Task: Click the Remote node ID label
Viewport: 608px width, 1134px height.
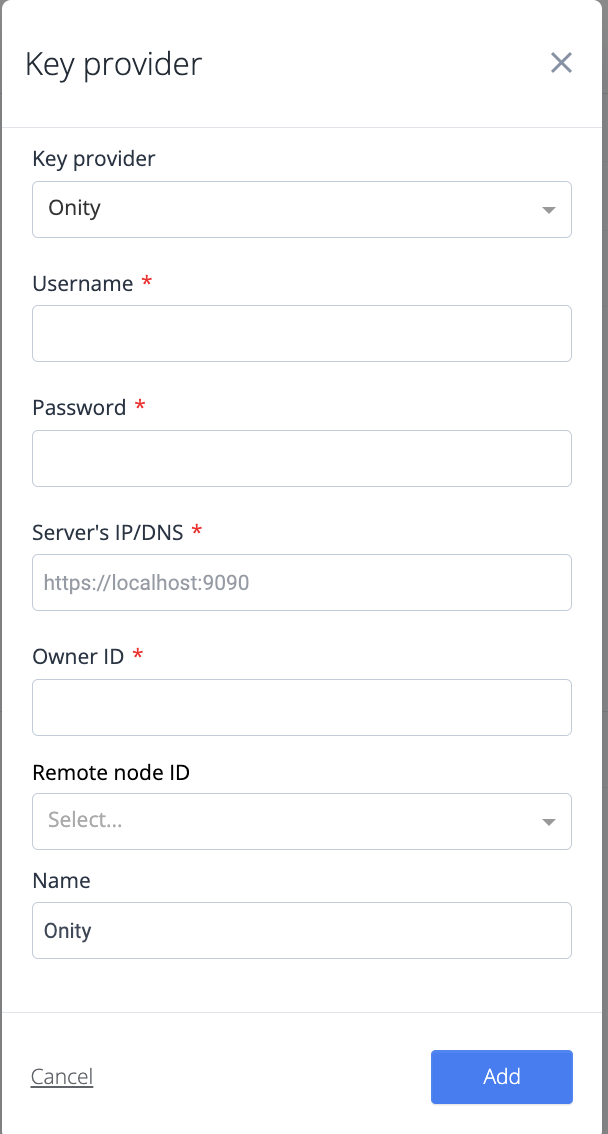Action: [110, 772]
